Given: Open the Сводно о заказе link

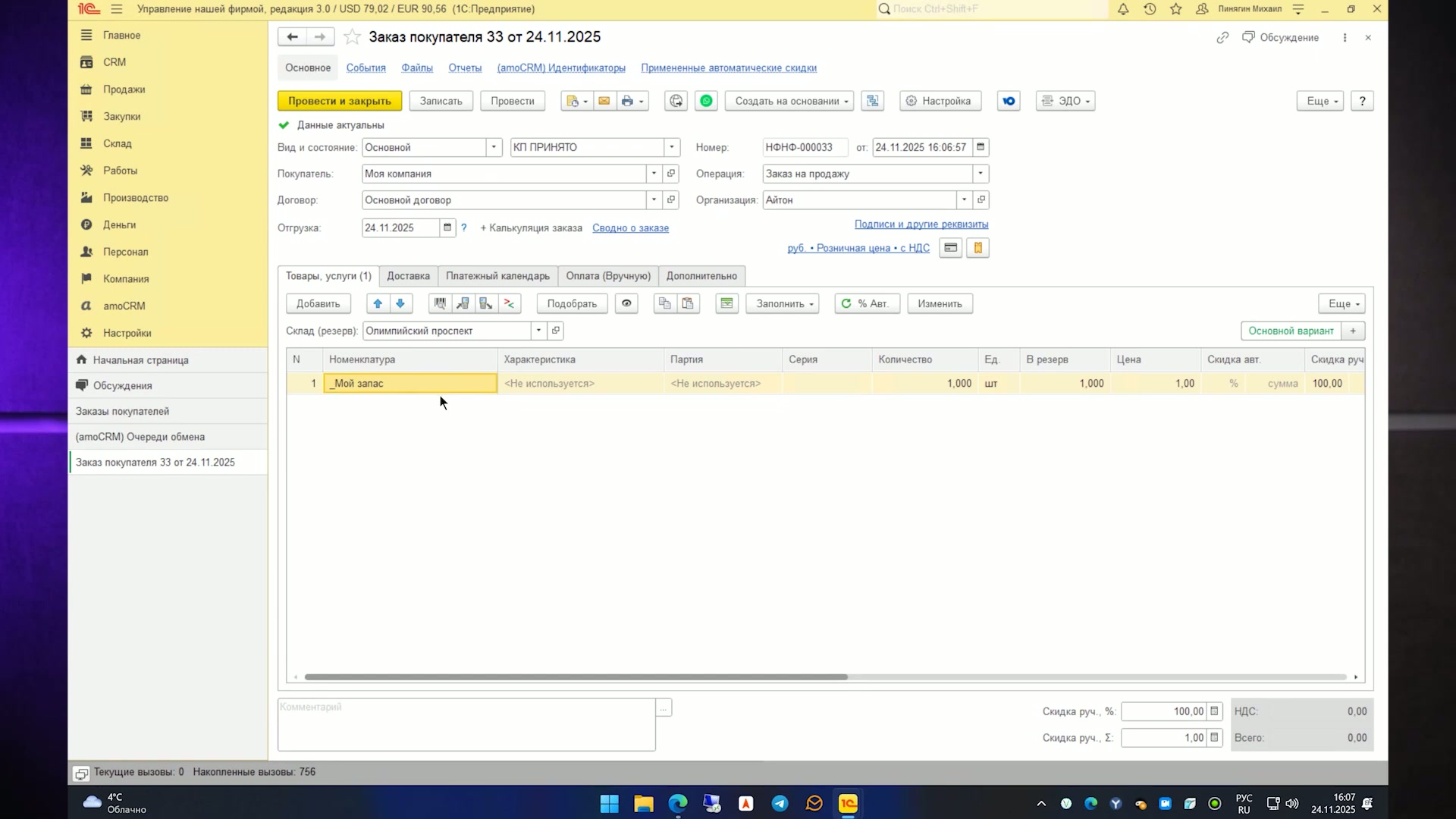Looking at the screenshot, I should coord(630,227).
